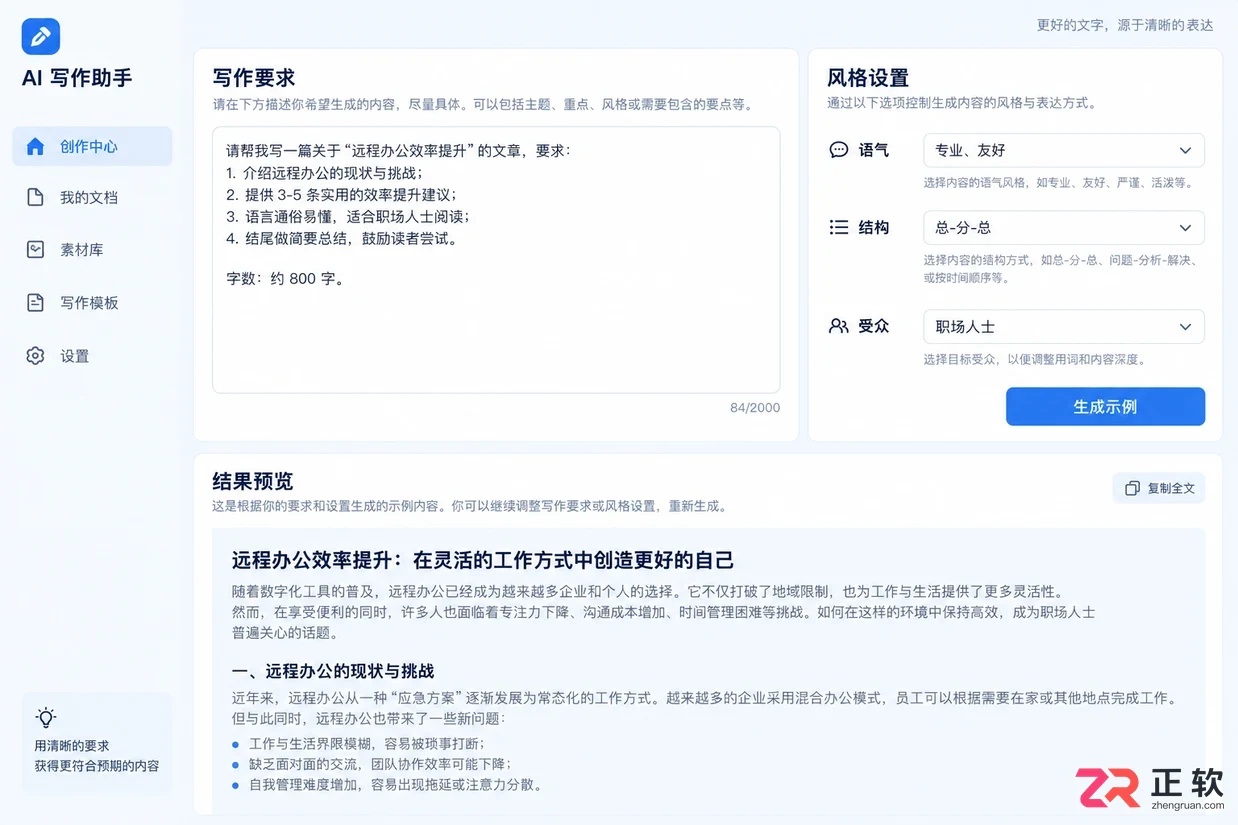
Task: Go to 我的文档 page
Action: point(92,197)
